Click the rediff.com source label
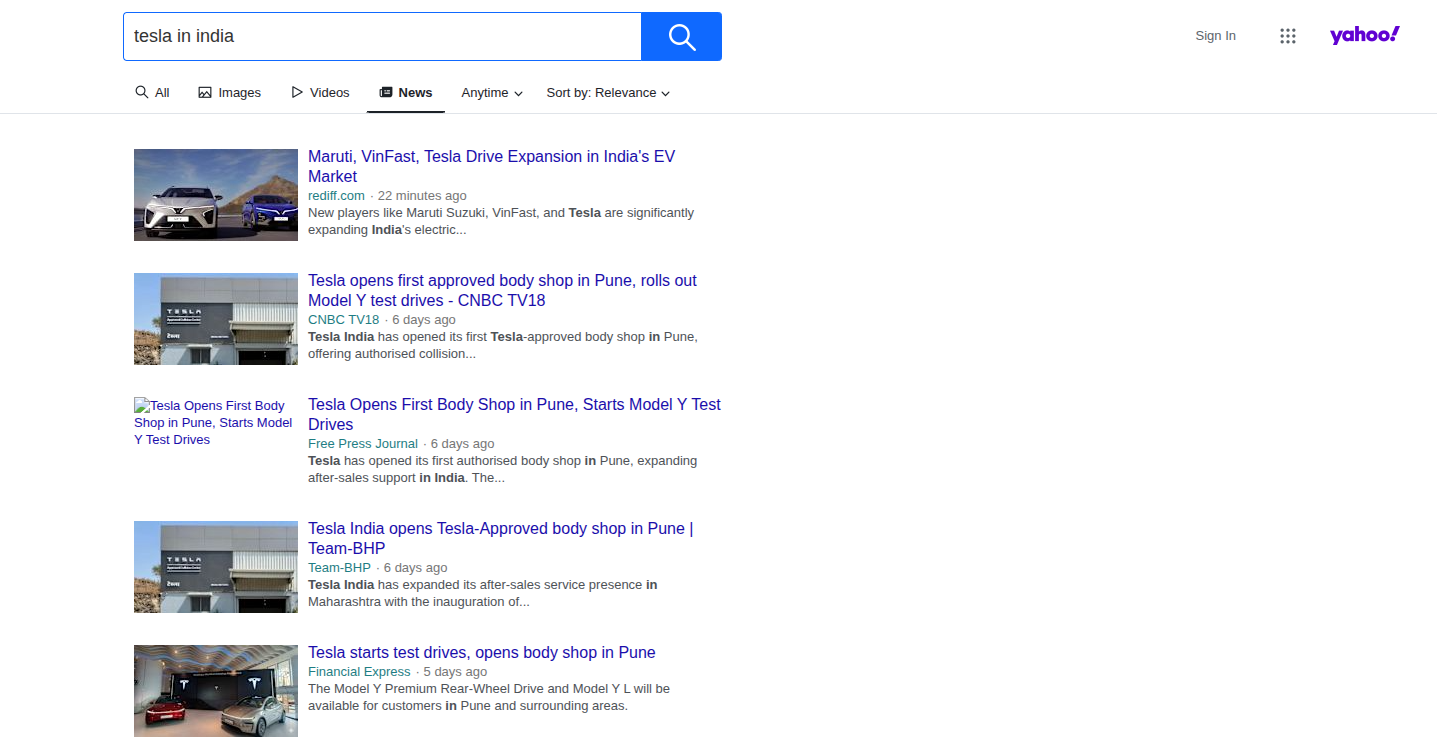The height and width of the screenshot is (739, 1437). 336,196
